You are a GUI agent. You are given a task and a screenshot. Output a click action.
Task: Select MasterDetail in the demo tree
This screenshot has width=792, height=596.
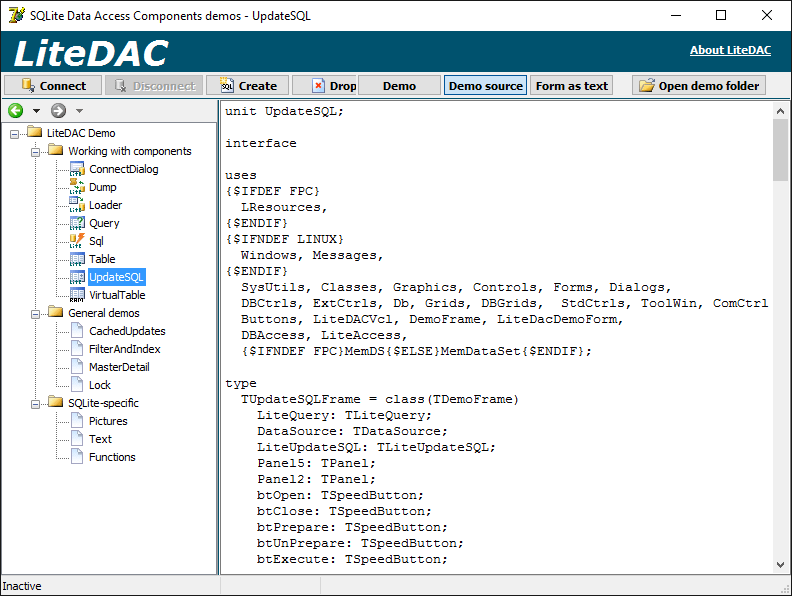click(119, 367)
